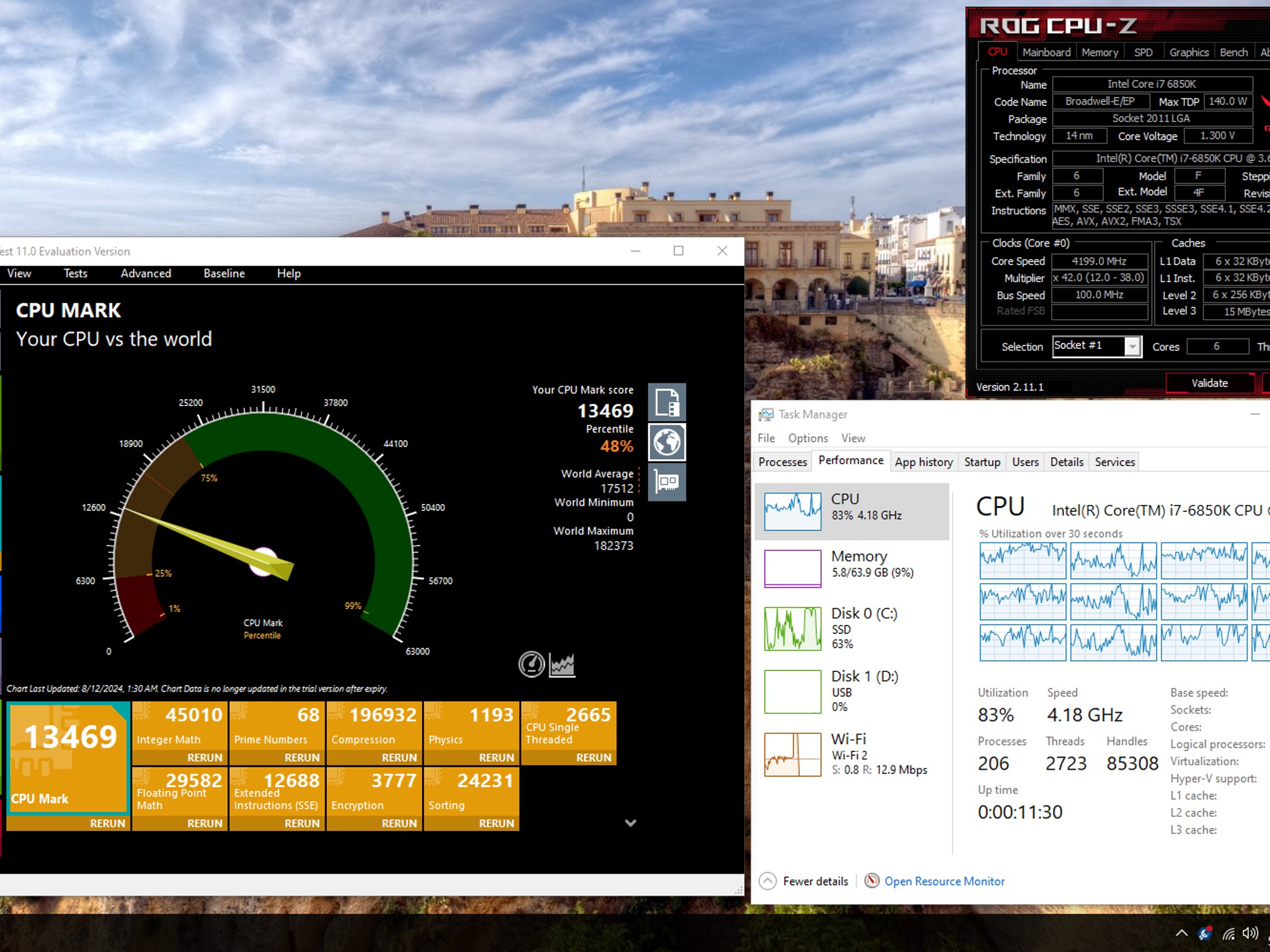This screenshot has height=952, width=1270.
Task: Expand more results with the down chevron
Action: click(x=631, y=823)
